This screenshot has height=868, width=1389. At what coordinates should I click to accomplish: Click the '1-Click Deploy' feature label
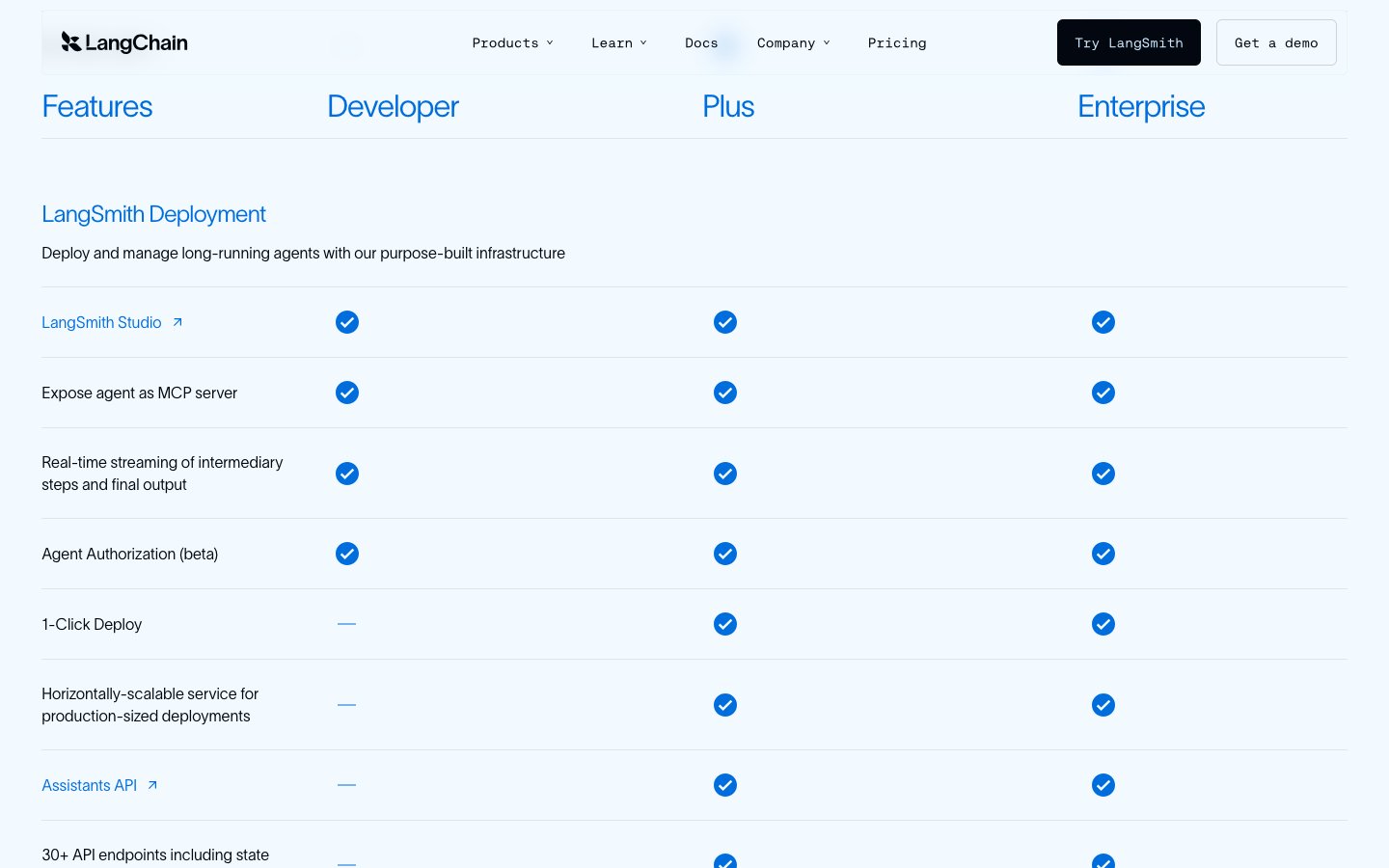point(92,624)
